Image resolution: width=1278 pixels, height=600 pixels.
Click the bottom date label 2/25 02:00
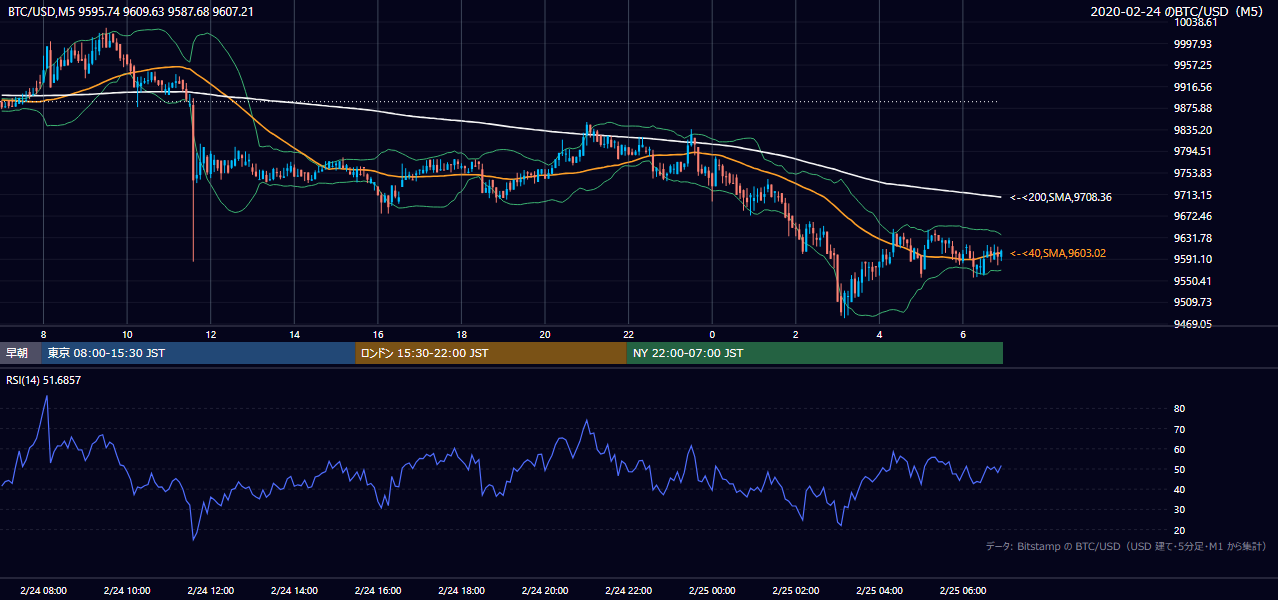(796, 591)
